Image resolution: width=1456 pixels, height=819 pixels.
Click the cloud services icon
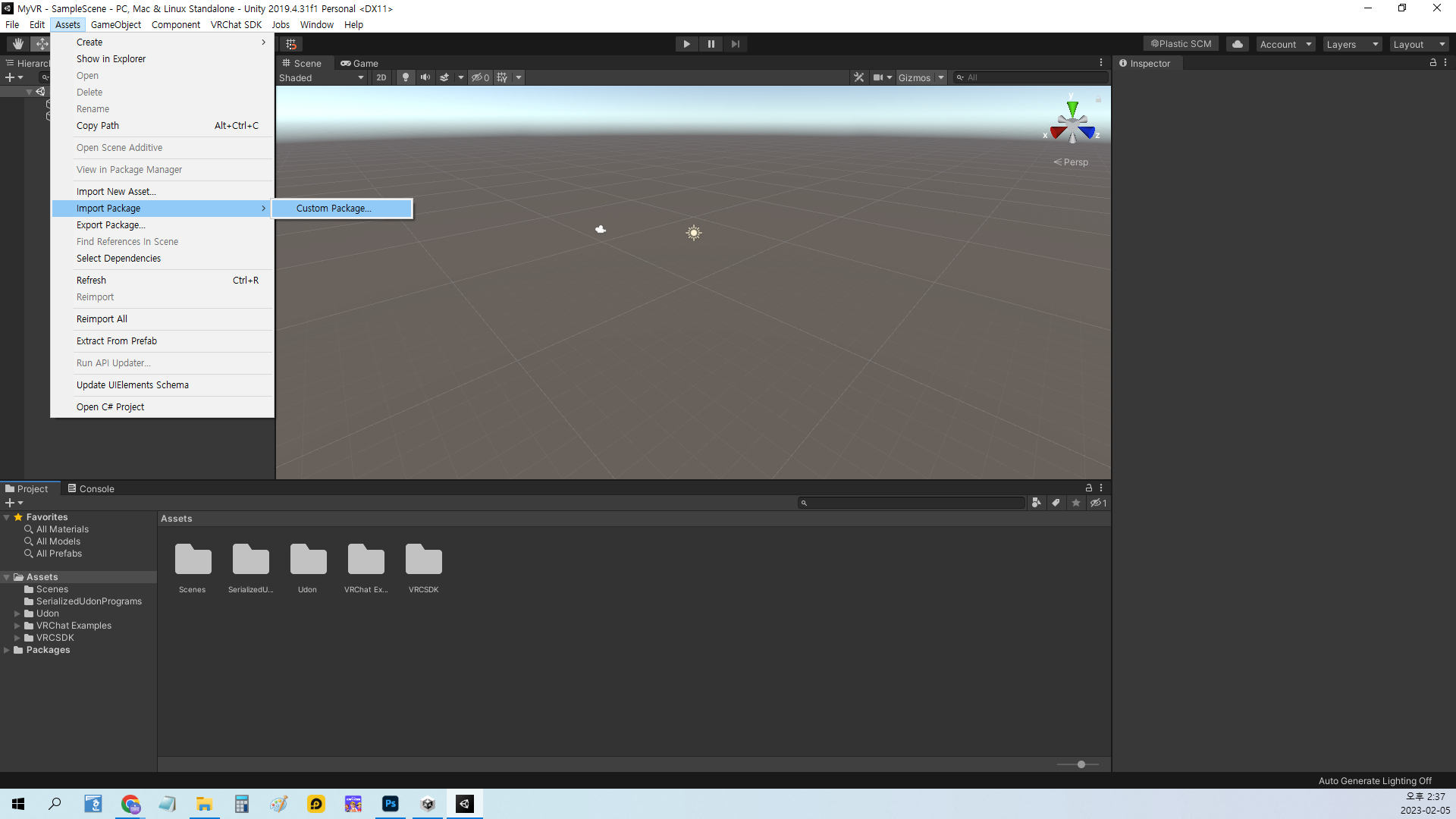[1238, 44]
